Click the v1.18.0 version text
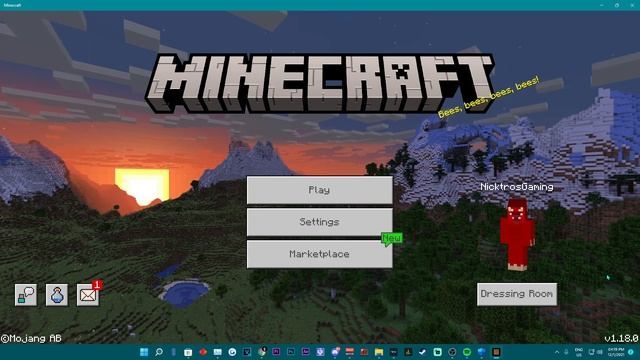Image resolution: width=640 pixels, height=360 pixels. pos(621,338)
